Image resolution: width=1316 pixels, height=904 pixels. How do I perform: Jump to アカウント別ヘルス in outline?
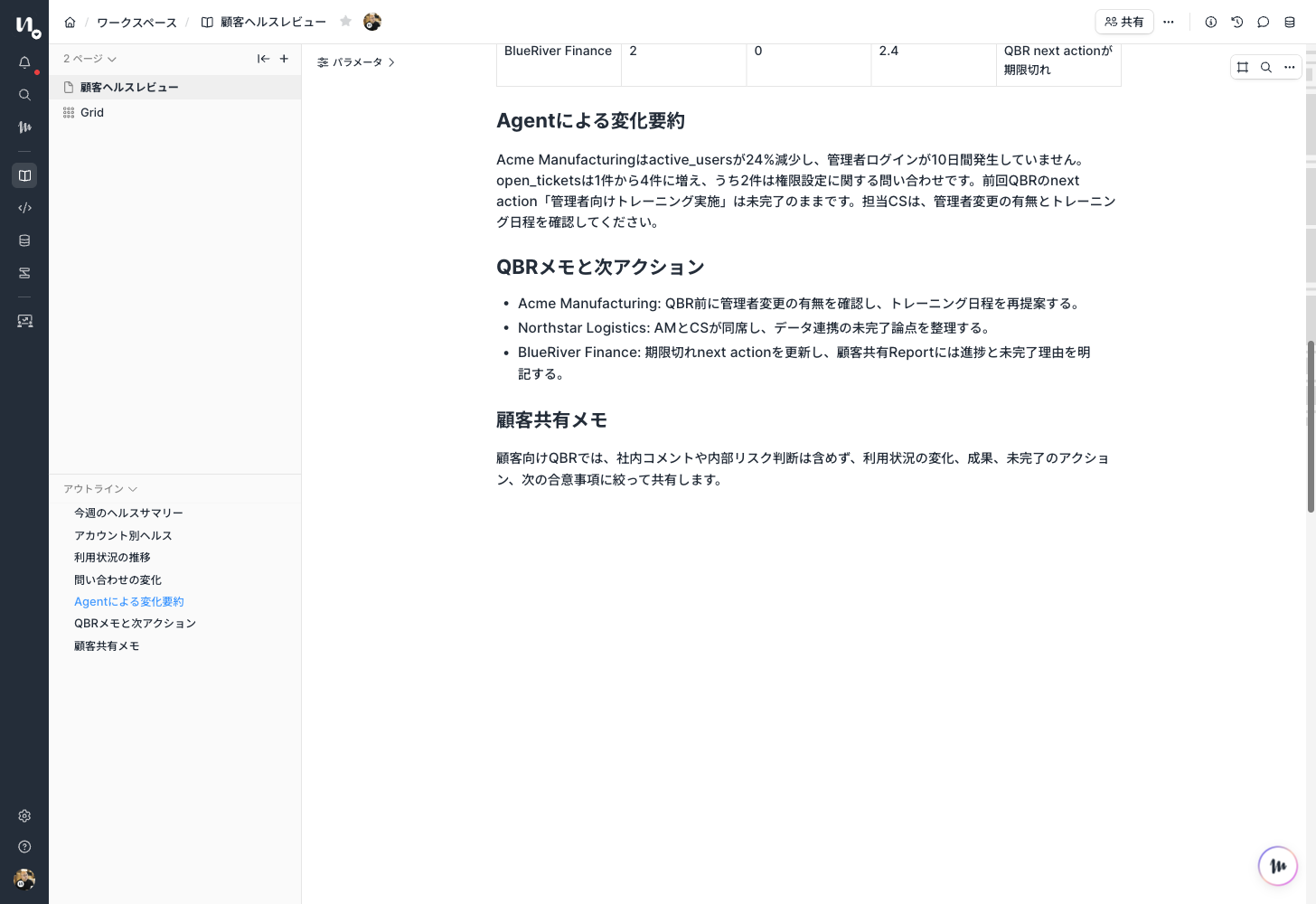[123, 536]
